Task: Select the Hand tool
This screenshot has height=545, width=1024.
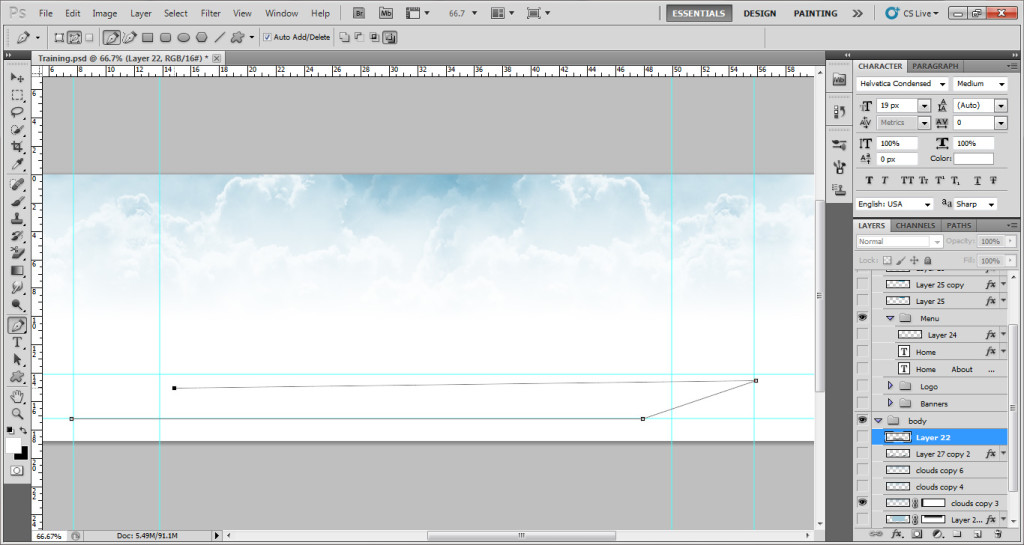Action: point(17,396)
